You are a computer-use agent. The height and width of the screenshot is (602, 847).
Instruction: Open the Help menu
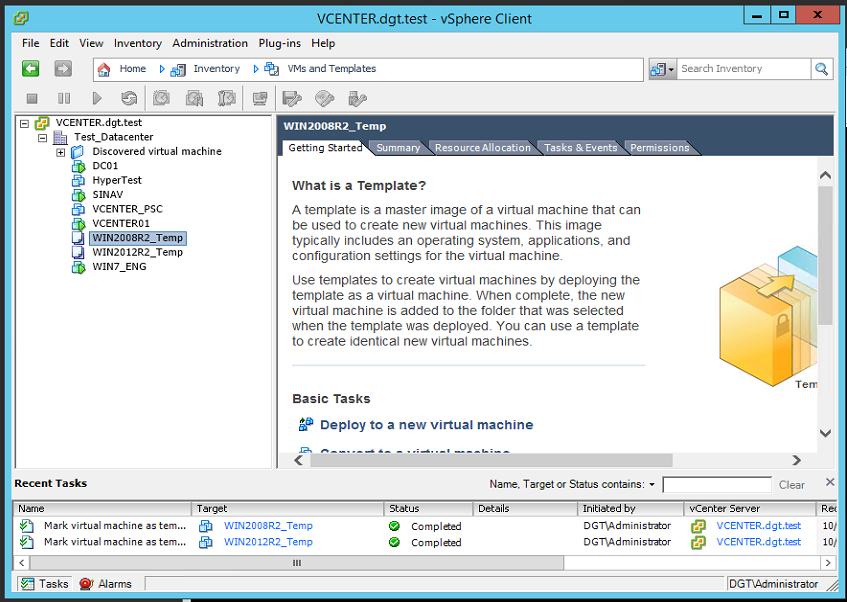click(x=323, y=43)
